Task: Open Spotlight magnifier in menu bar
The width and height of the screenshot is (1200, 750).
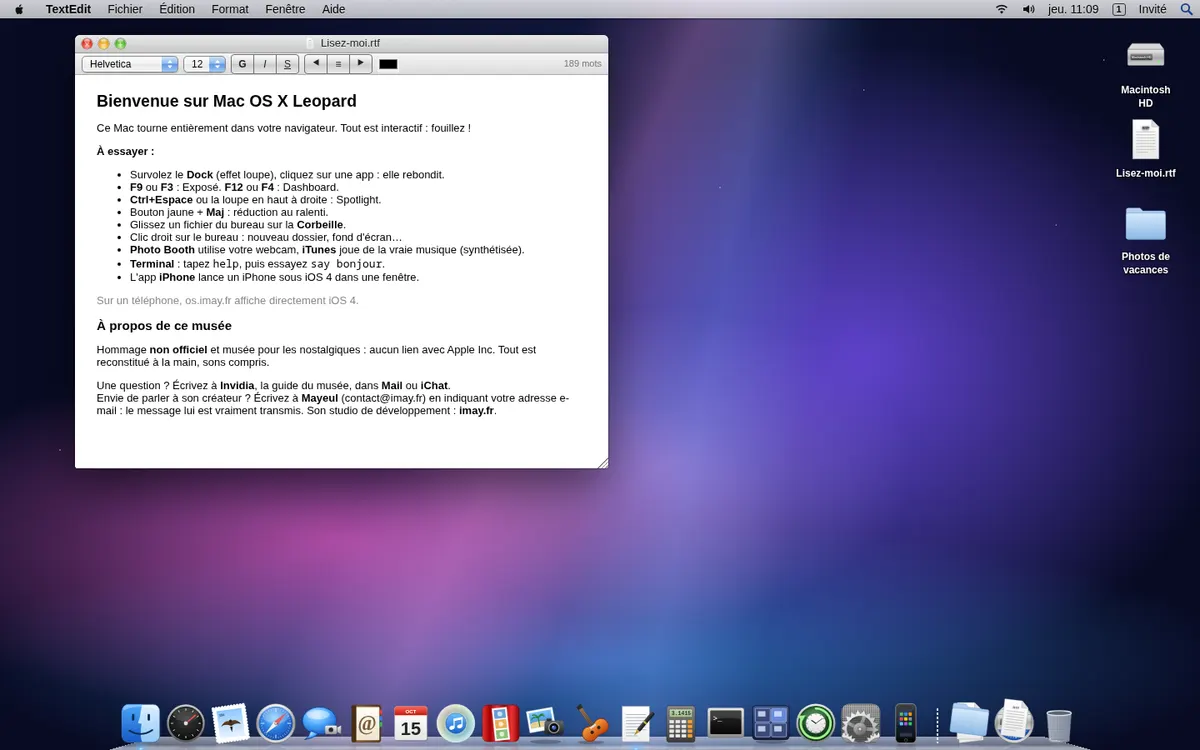Action: pos(1187,9)
